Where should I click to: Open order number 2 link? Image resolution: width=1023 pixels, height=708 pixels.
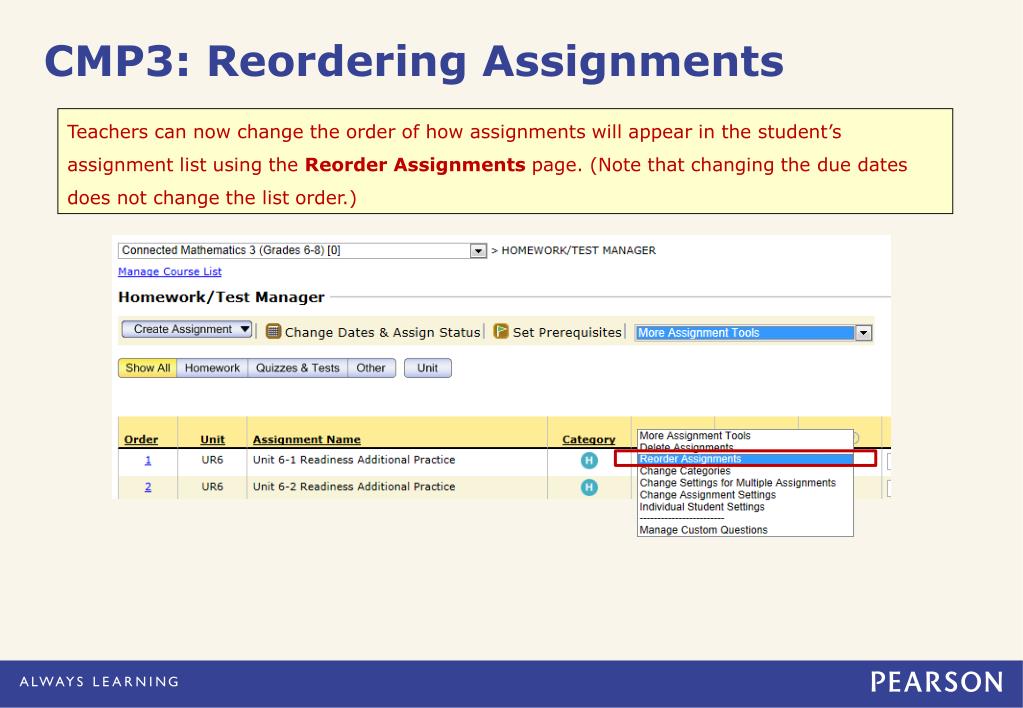(147, 487)
